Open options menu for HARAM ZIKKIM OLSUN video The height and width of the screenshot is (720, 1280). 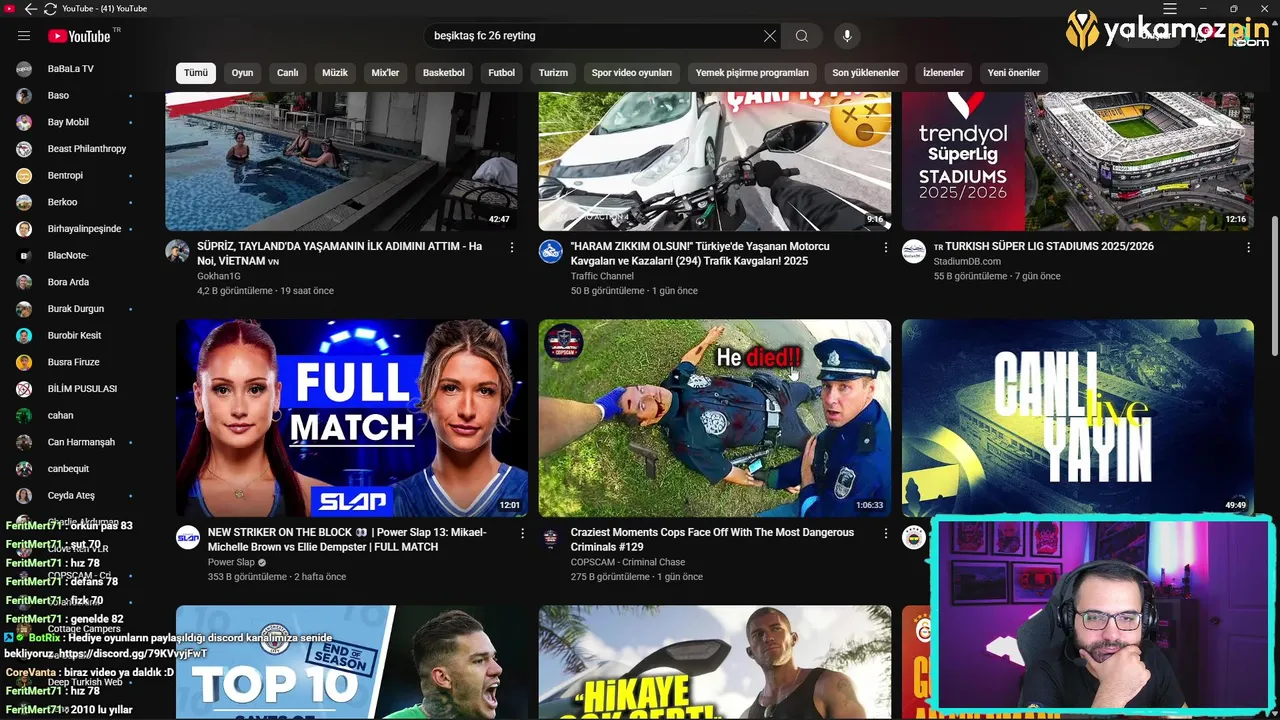coord(885,247)
